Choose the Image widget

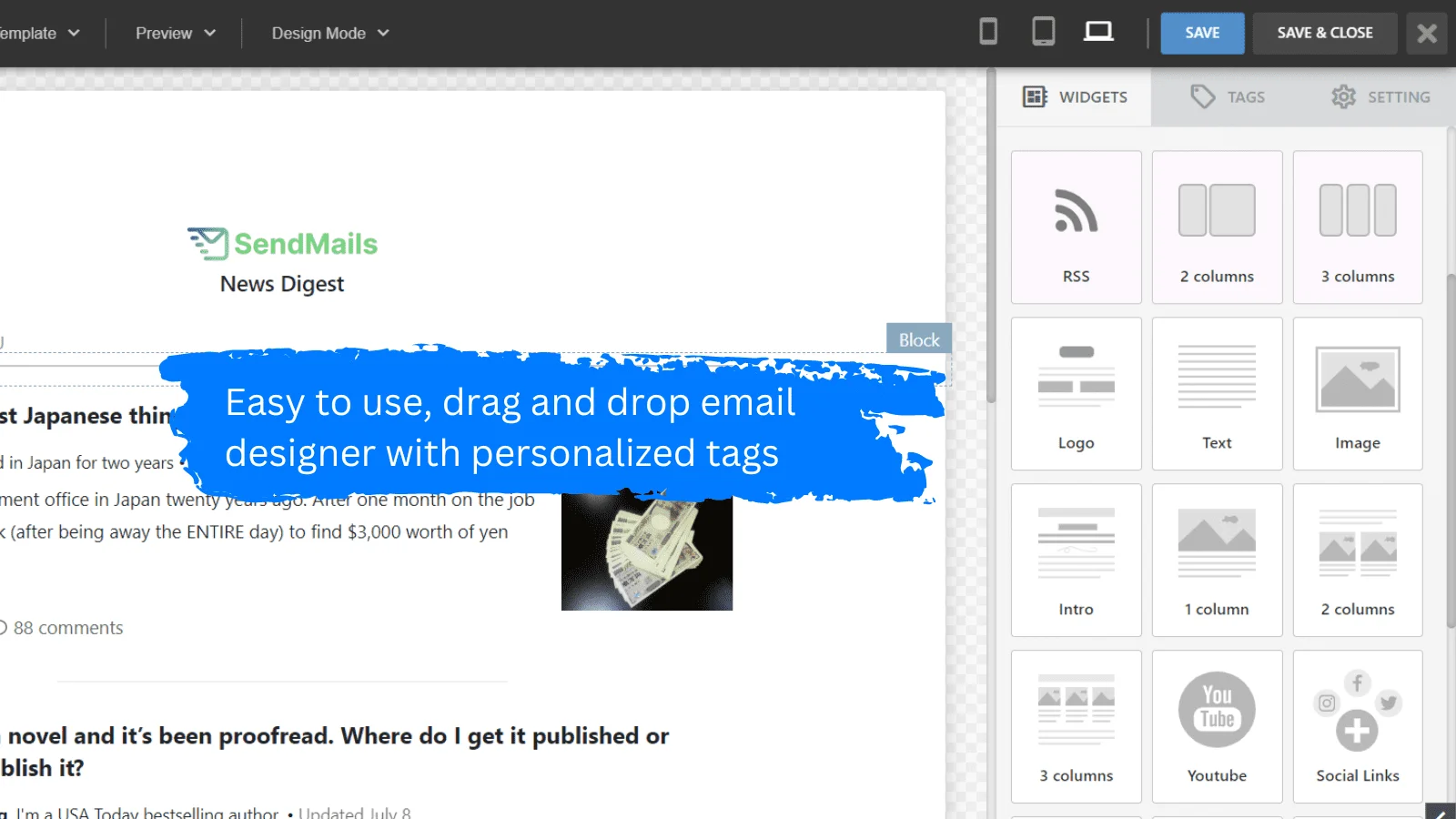click(x=1358, y=393)
